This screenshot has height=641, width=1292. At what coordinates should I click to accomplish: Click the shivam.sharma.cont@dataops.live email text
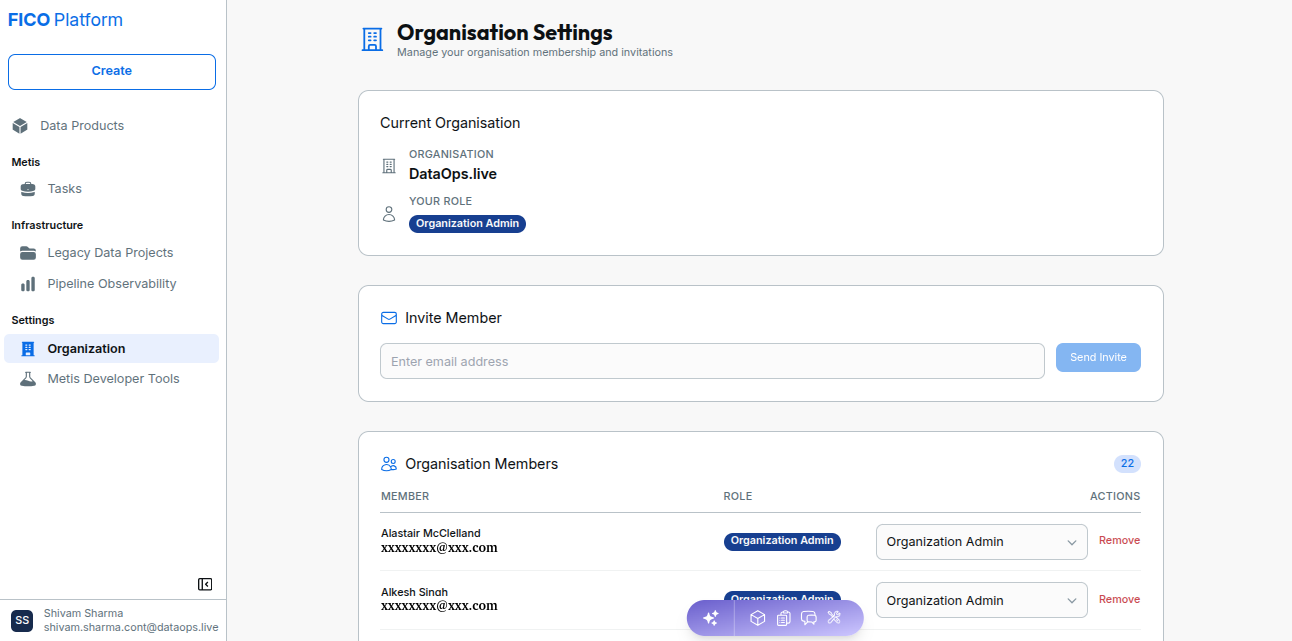[131, 627]
